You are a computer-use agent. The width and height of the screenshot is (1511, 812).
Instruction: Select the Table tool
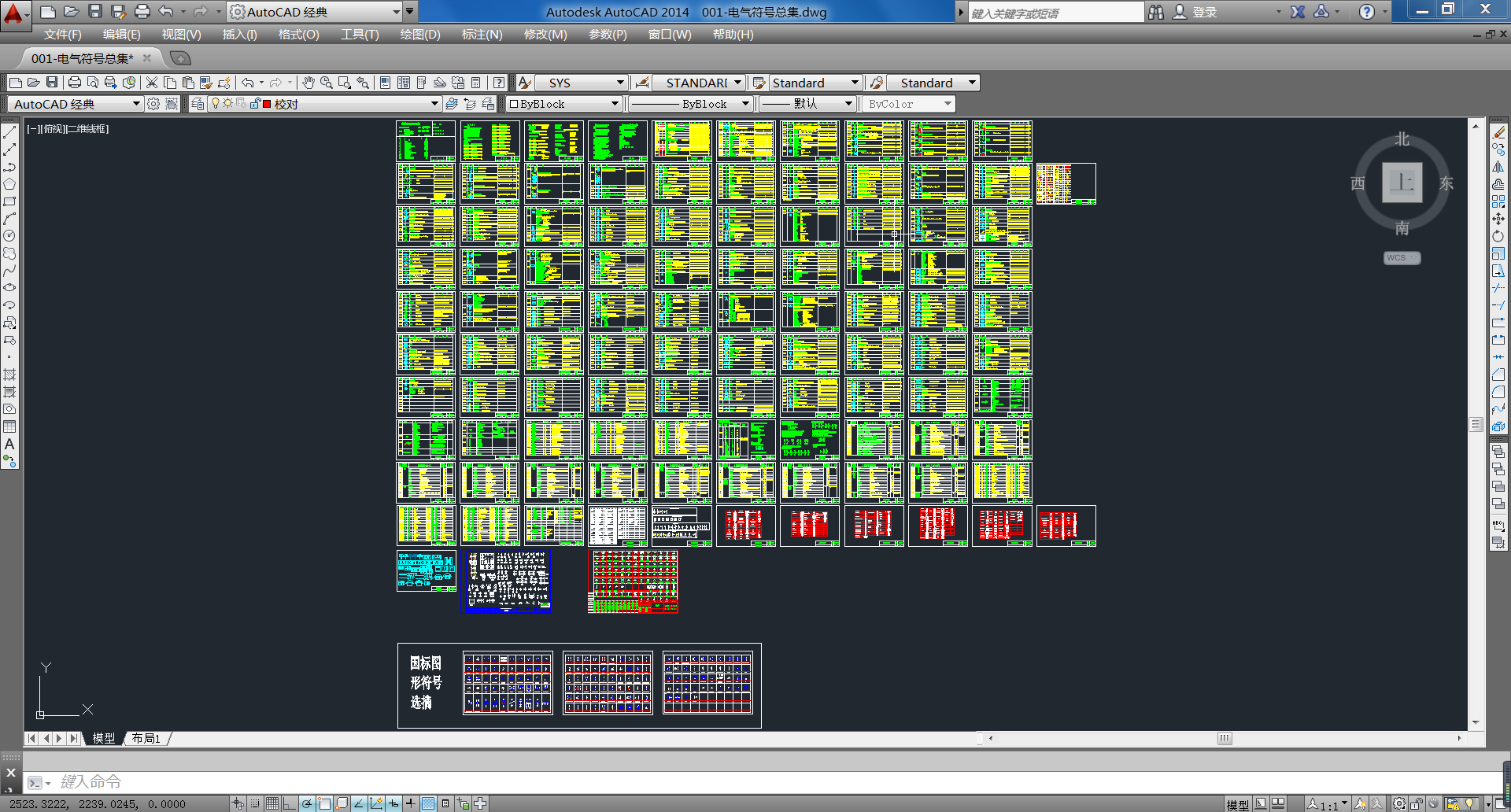9,426
